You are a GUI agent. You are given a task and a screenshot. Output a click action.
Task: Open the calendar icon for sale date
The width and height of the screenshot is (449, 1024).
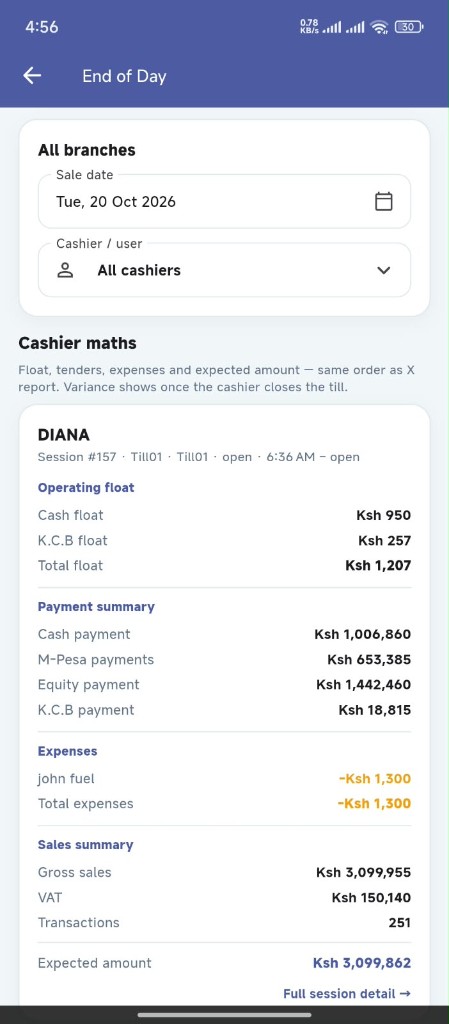click(x=384, y=201)
